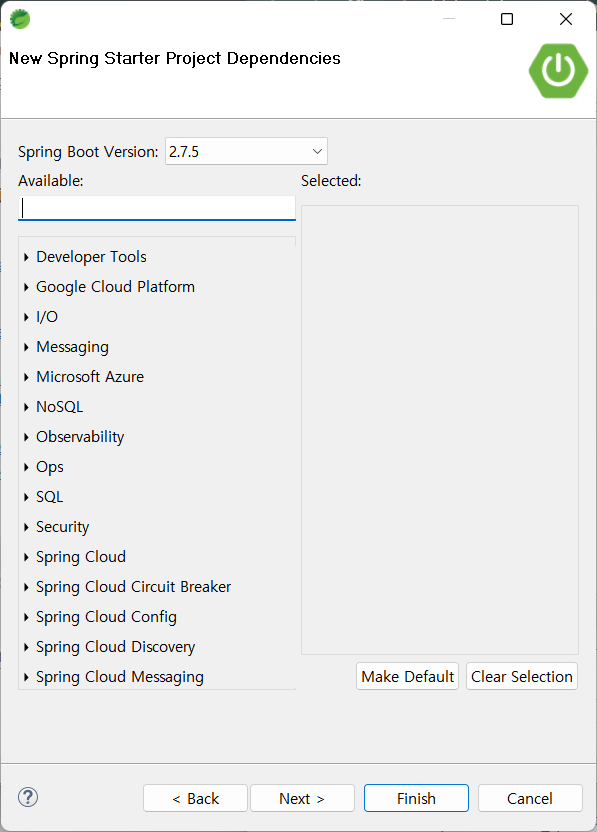Screen dimensions: 597x832
Task: Click the help question mark icon
Action: pyautogui.click(x=28, y=797)
